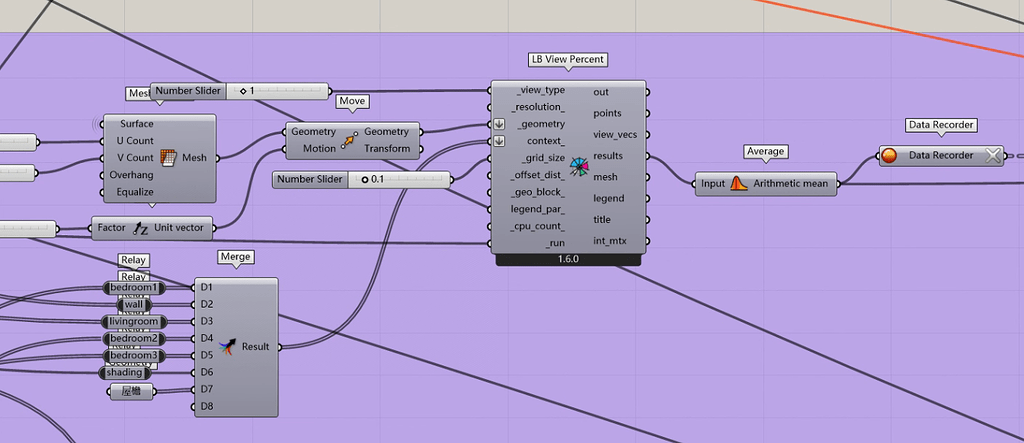Click the points output parameter
The width and height of the screenshot is (1024, 443).
(607, 114)
